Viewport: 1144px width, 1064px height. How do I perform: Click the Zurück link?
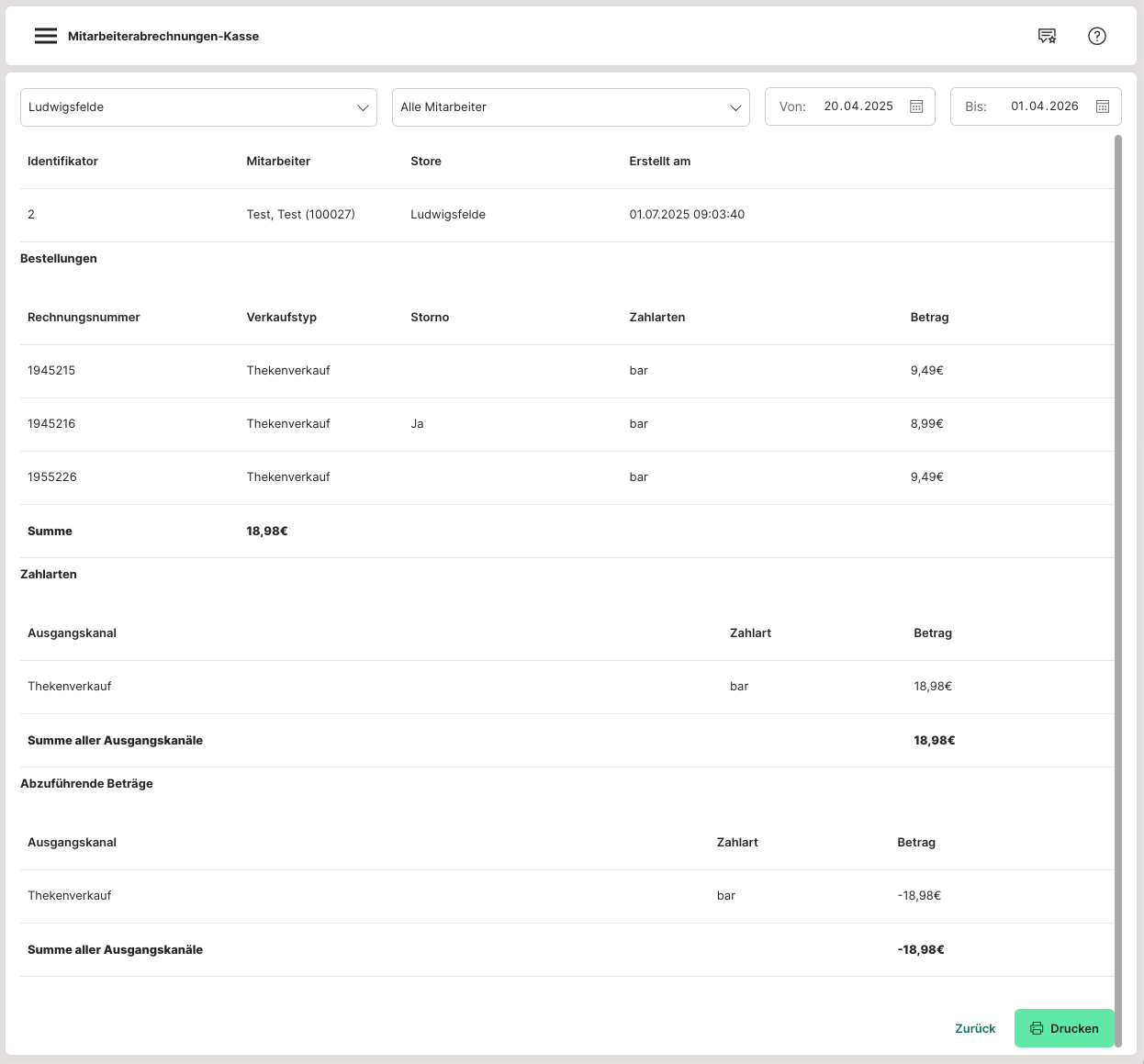975,1028
